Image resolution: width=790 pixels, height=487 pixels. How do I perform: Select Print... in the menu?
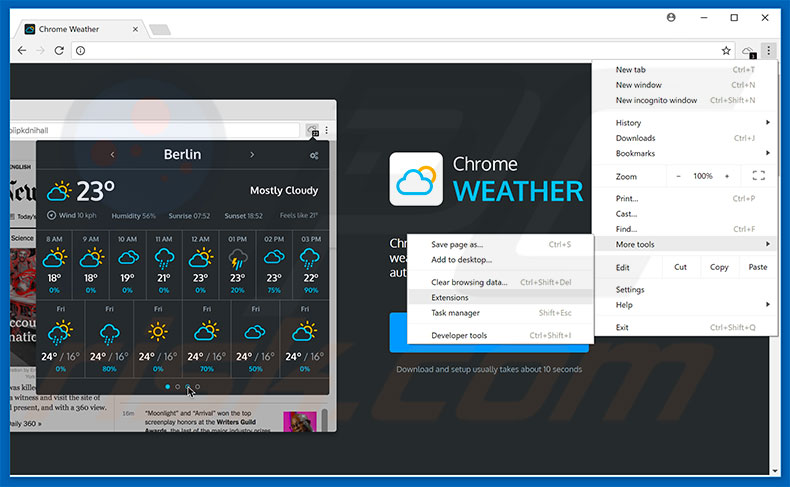[685, 198]
